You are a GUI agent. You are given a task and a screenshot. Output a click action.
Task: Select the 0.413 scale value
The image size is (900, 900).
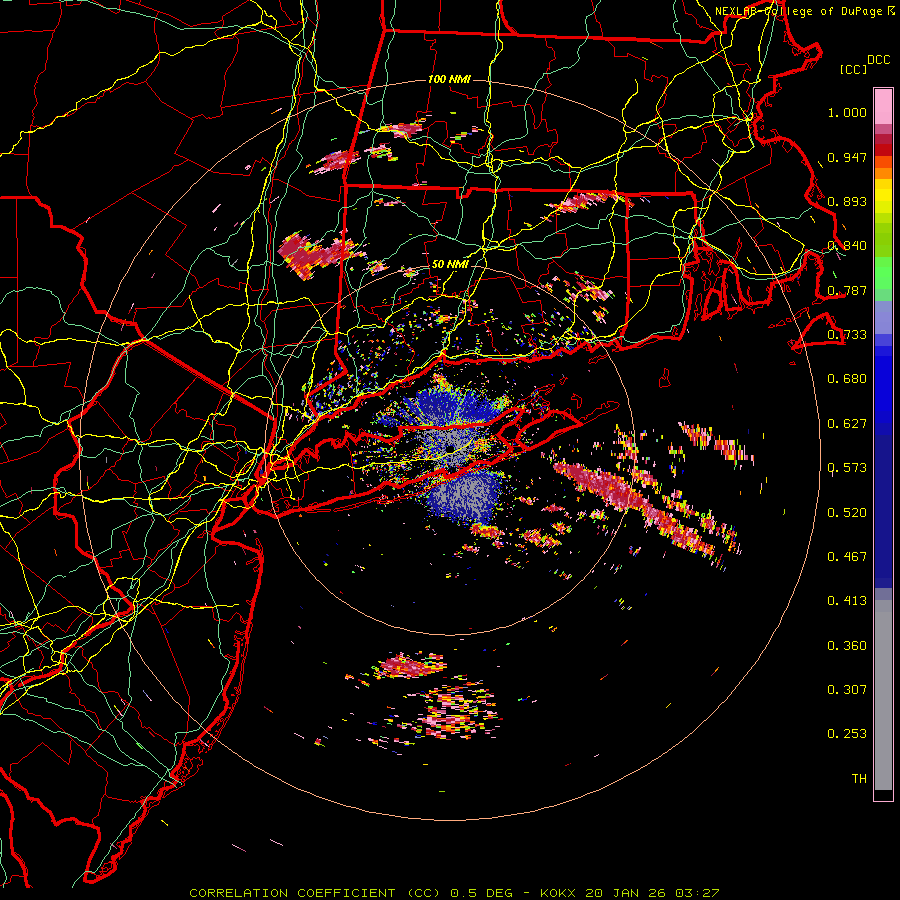point(847,601)
